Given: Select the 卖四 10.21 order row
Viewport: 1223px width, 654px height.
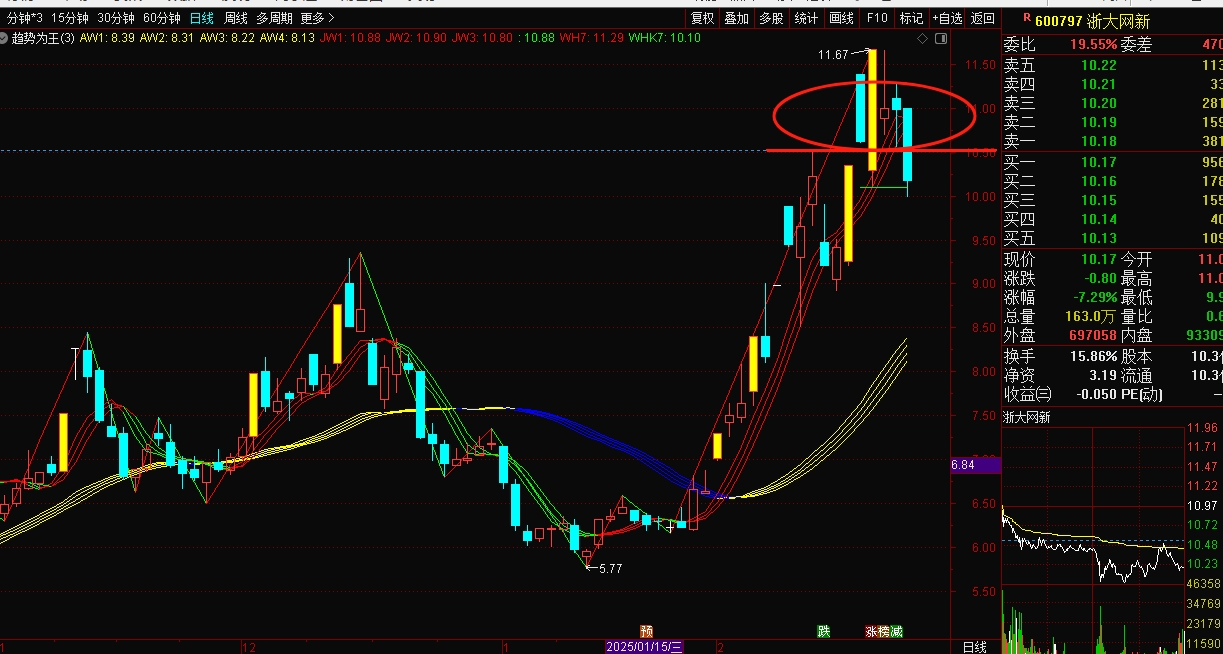Looking at the screenshot, I should point(1112,84).
